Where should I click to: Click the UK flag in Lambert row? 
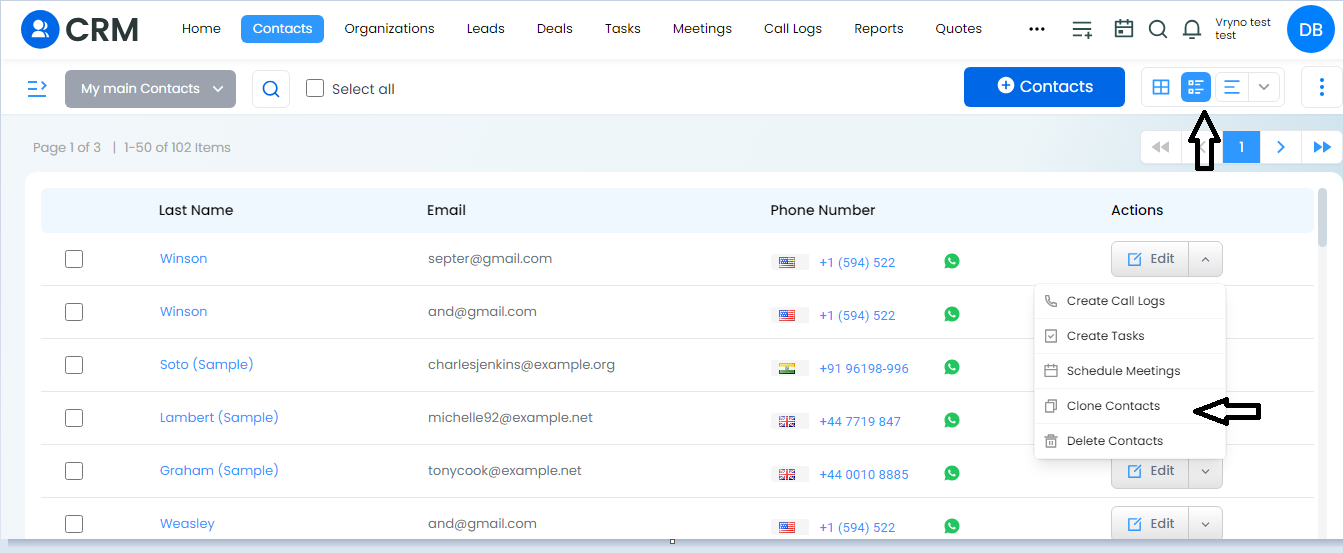coord(788,421)
